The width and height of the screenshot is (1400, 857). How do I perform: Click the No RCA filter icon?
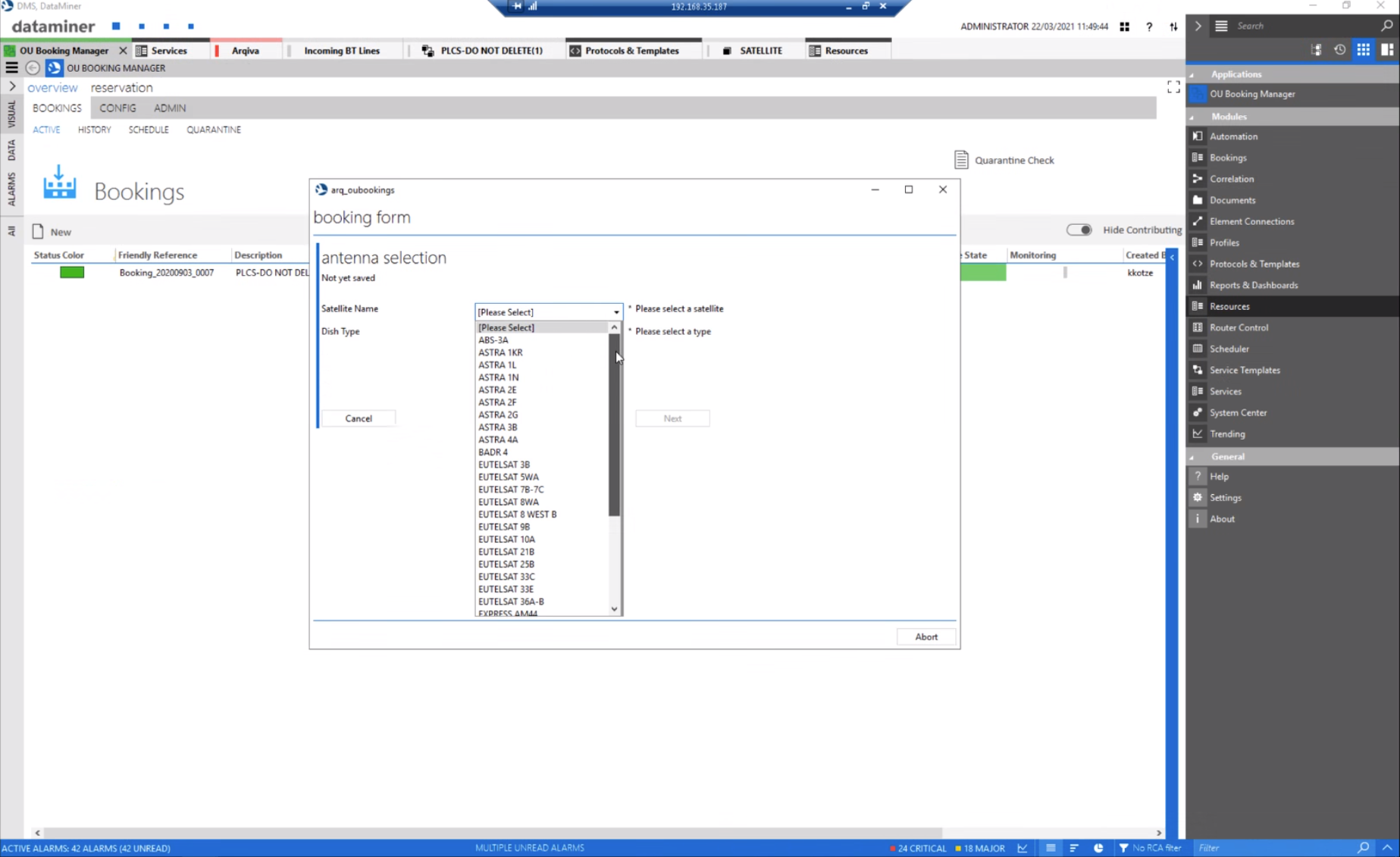pyautogui.click(x=1123, y=849)
